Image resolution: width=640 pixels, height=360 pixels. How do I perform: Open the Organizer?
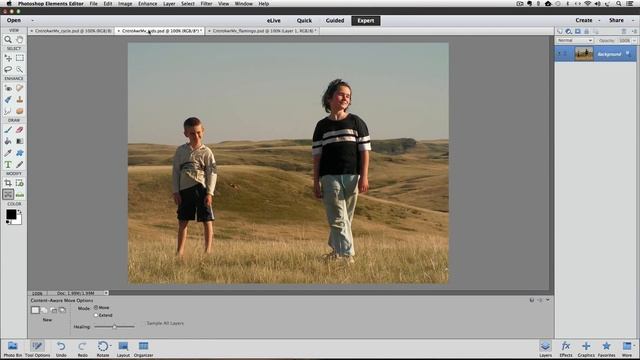pos(143,349)
